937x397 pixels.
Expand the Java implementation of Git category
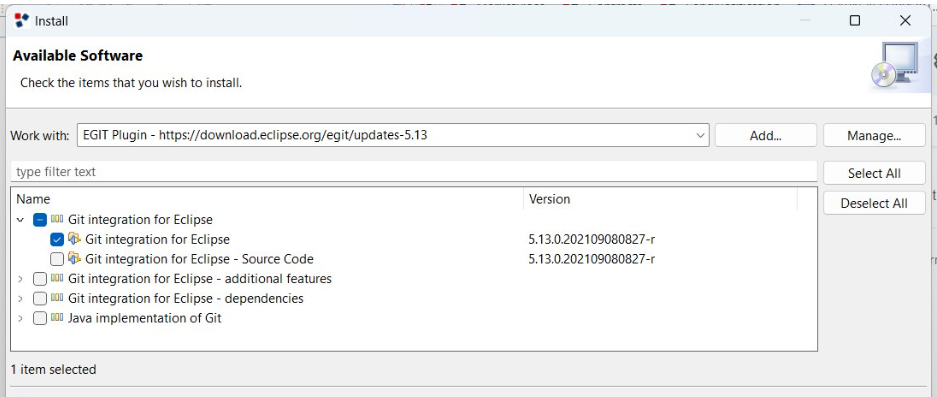click(x=21, y=318)
